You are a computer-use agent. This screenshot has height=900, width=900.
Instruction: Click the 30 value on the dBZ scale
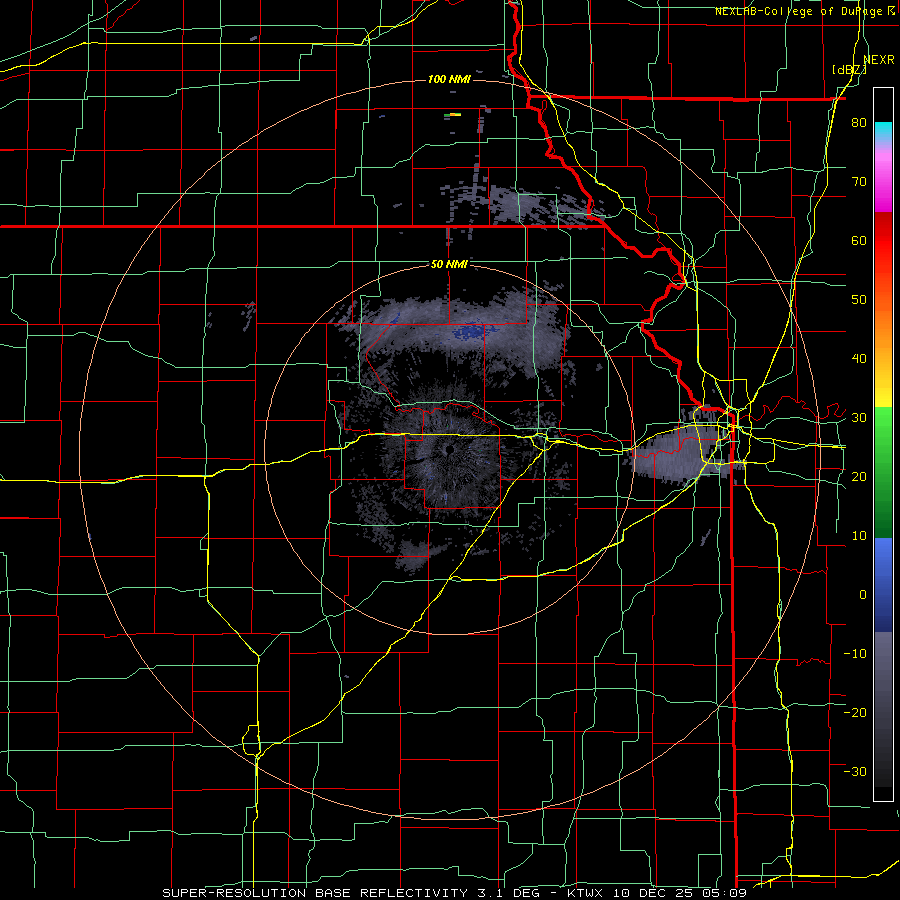pyautogui.click(x=859, y=418)
